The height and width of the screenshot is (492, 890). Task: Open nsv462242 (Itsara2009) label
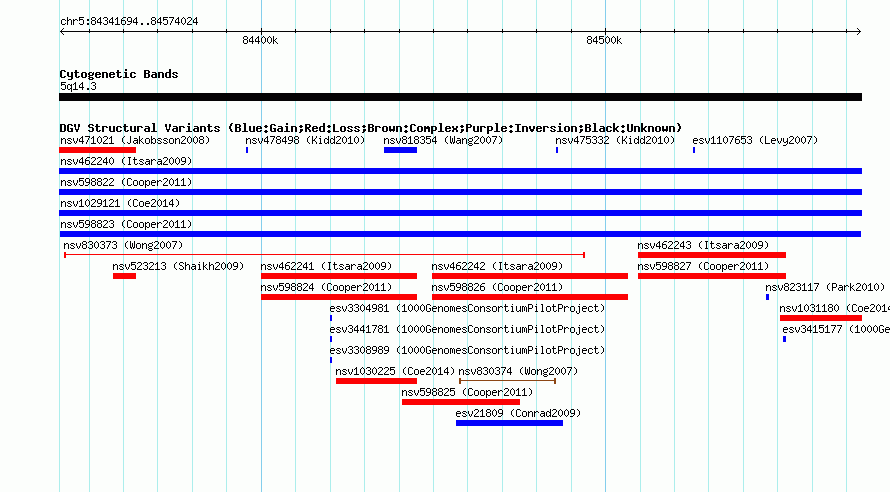[x=497, y=266]
